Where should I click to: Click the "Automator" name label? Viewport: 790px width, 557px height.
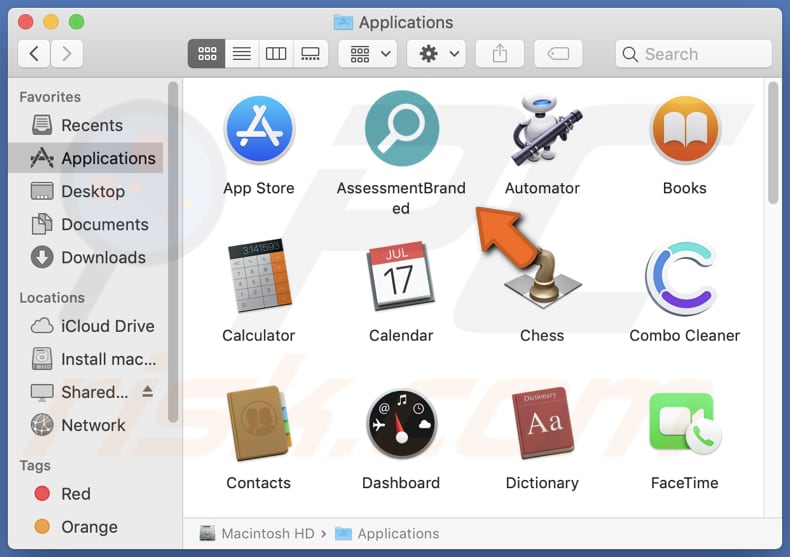pos(542,188)
